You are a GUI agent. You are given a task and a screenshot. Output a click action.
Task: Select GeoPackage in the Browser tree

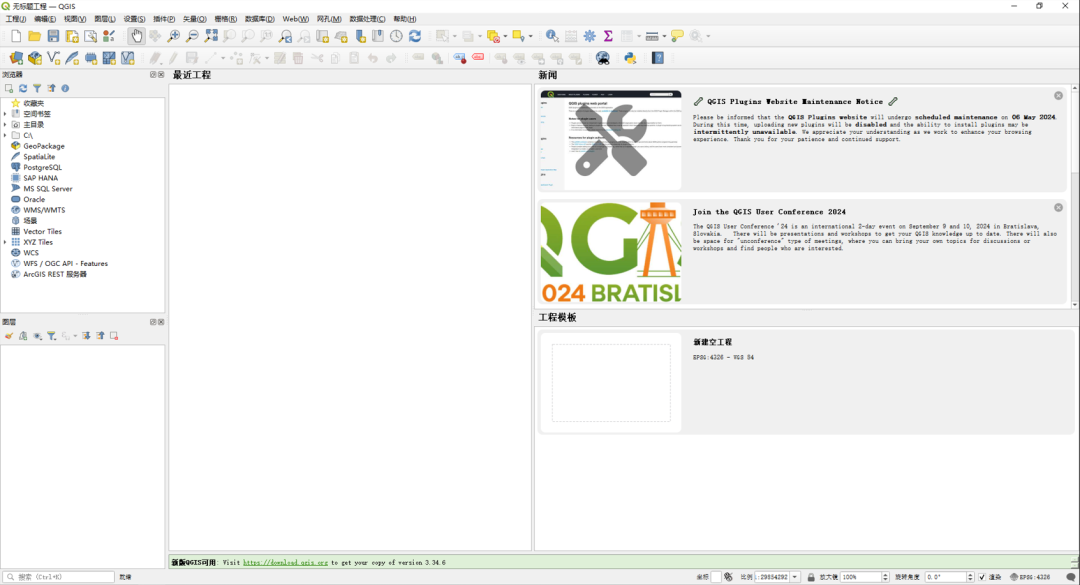click(x=44, y=146)
